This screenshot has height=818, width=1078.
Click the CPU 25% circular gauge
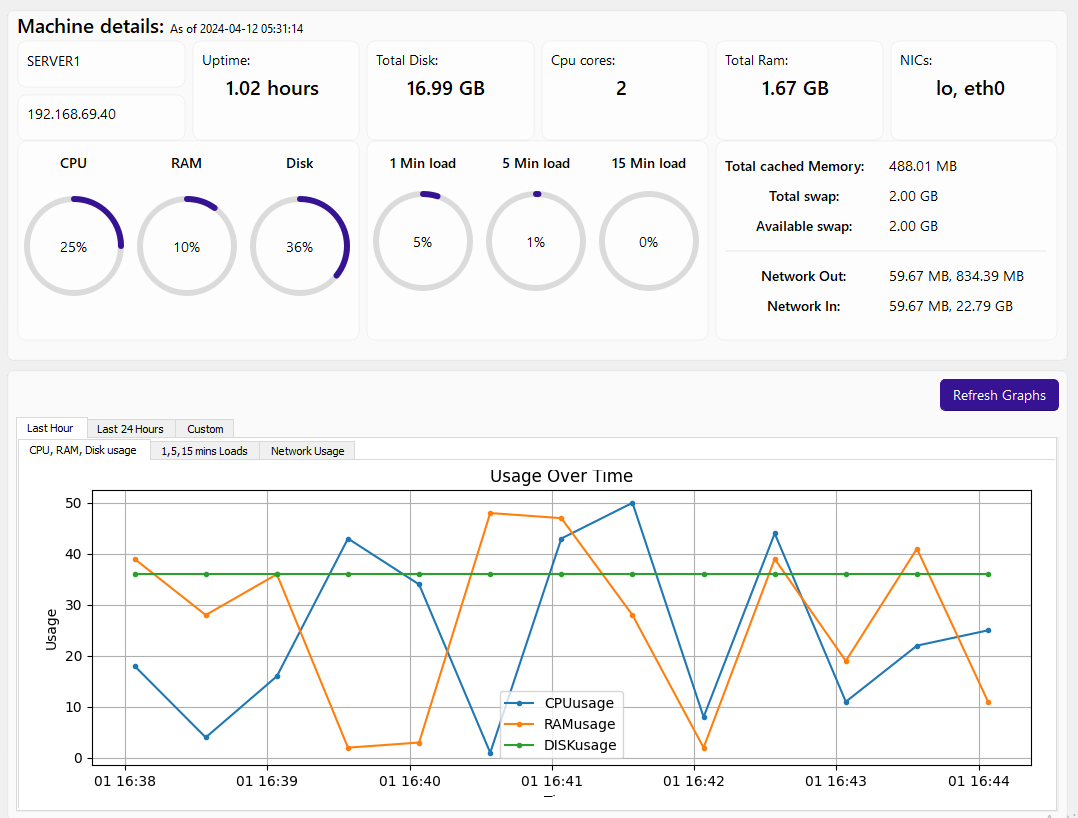(x=74, y=246)
